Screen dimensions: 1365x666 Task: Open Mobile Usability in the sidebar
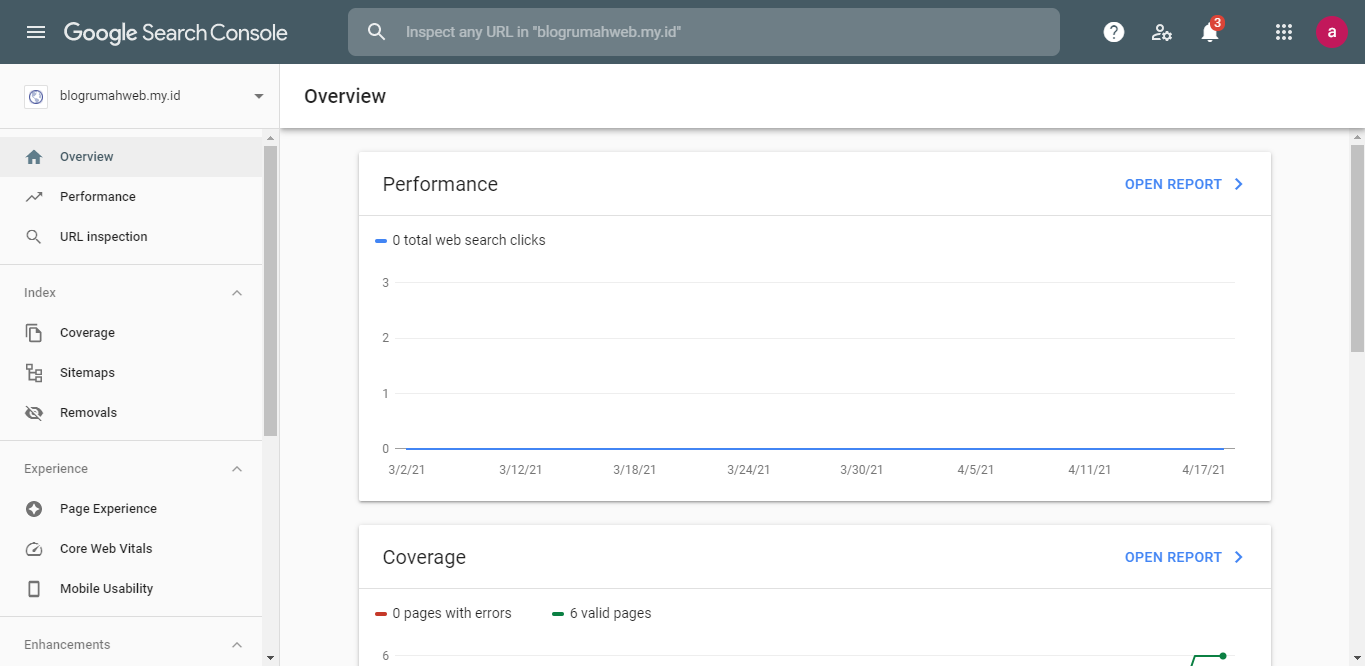tap(131, 589)
